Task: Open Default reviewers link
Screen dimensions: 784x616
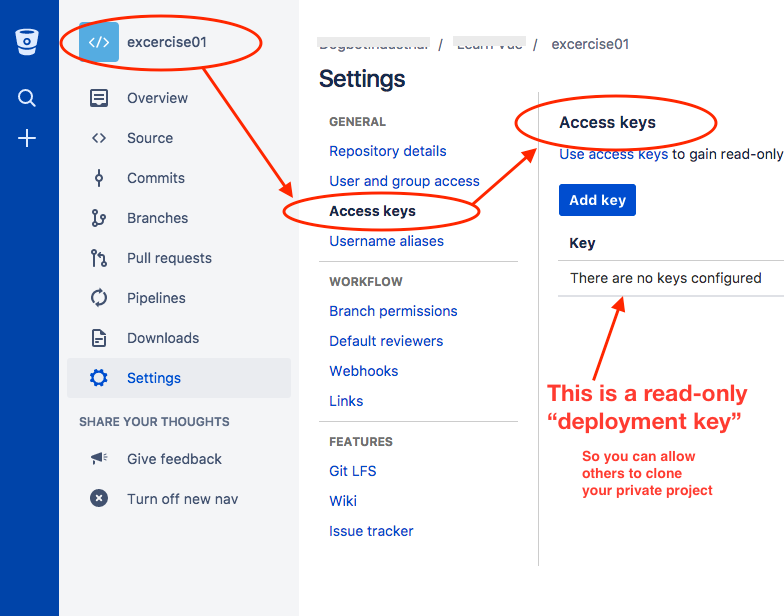Action: point(386,341)
